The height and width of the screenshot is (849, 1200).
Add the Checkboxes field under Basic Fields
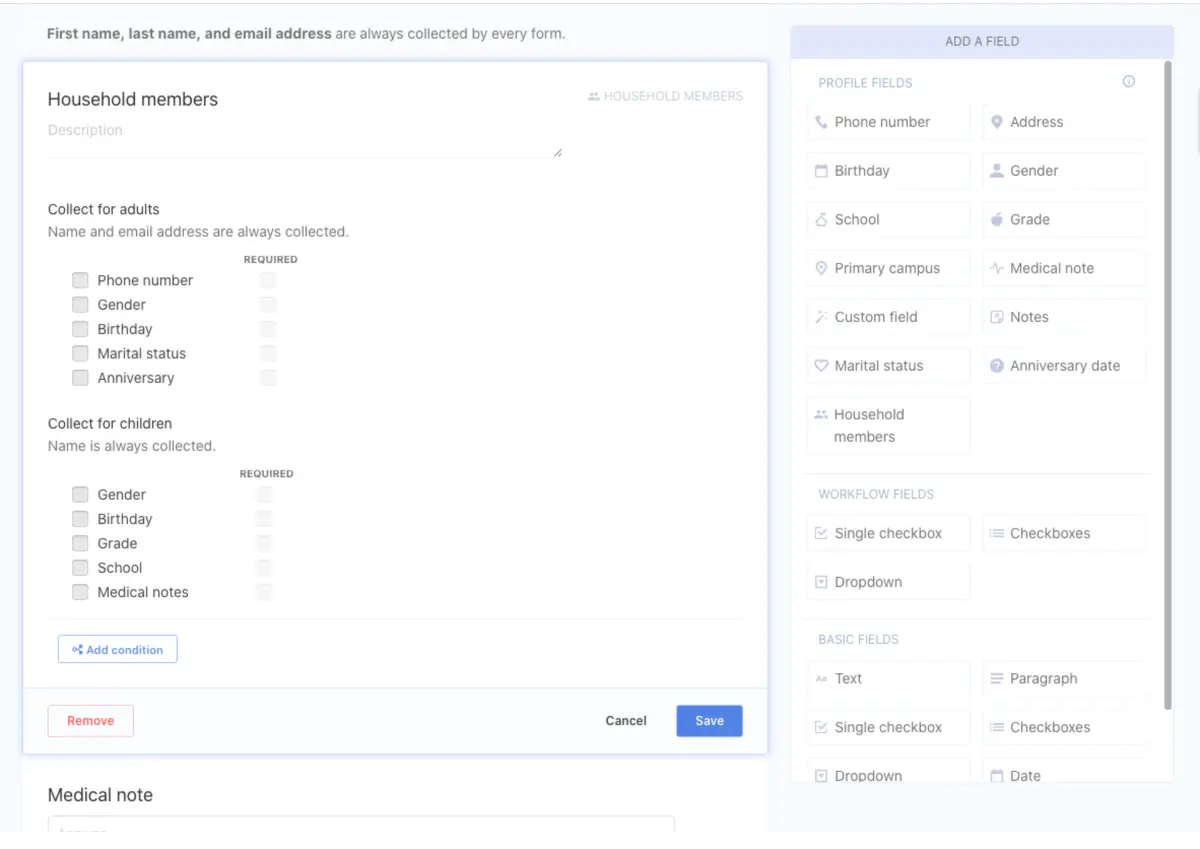click(x=1064, y=728)
